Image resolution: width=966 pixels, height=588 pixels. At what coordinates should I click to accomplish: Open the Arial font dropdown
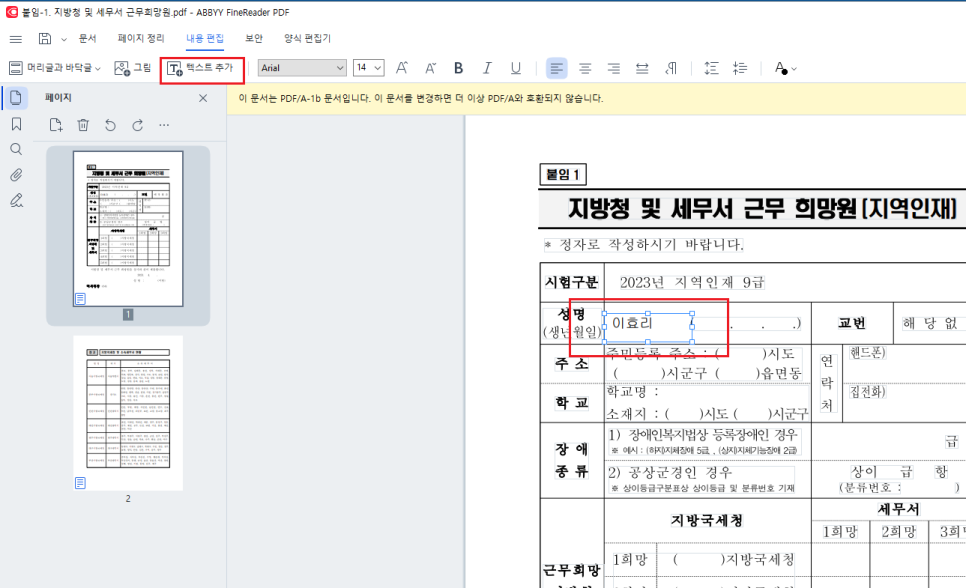(x=302, y=68)
